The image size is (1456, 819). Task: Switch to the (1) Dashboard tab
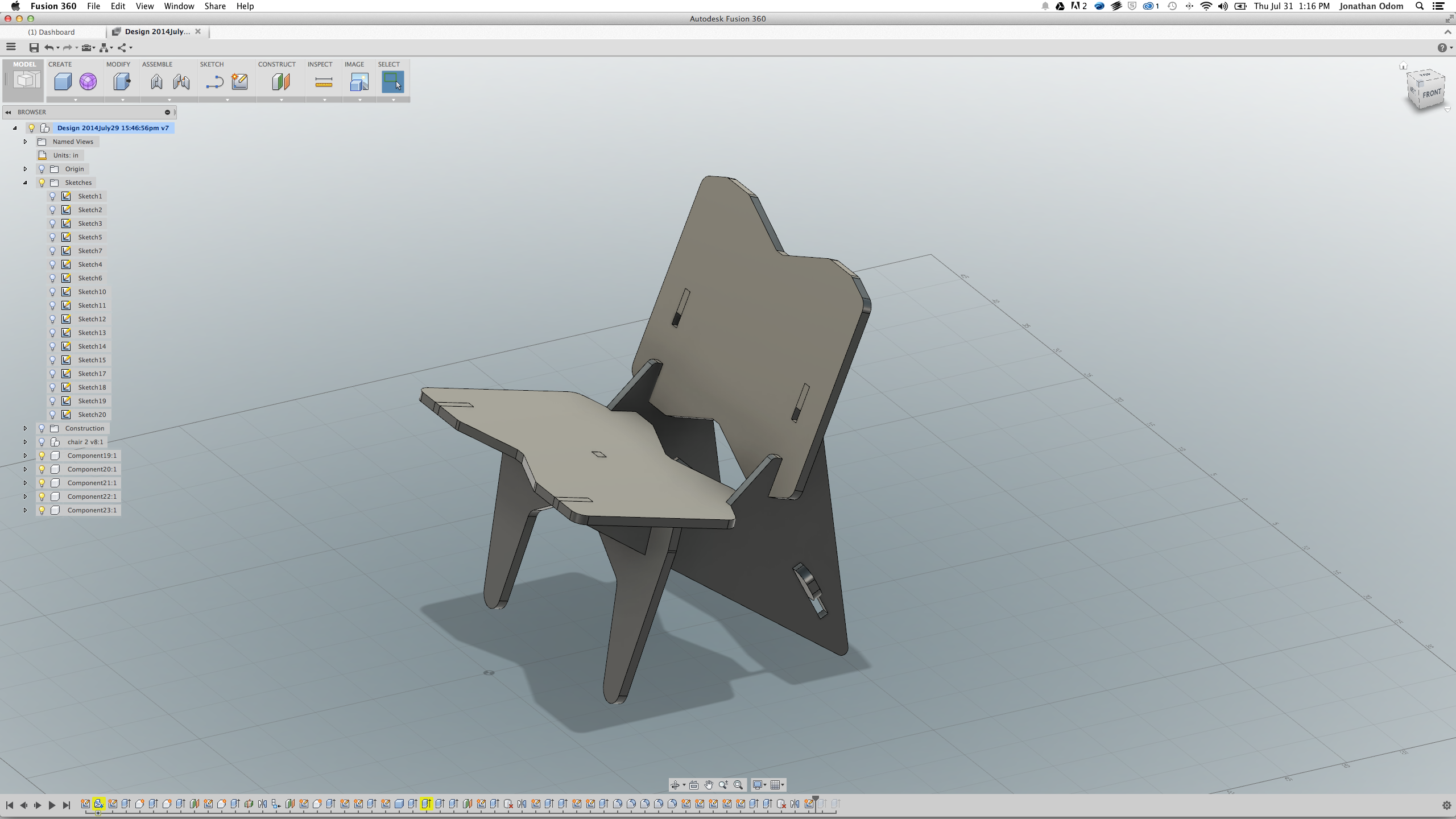click(x=51, y=32)
